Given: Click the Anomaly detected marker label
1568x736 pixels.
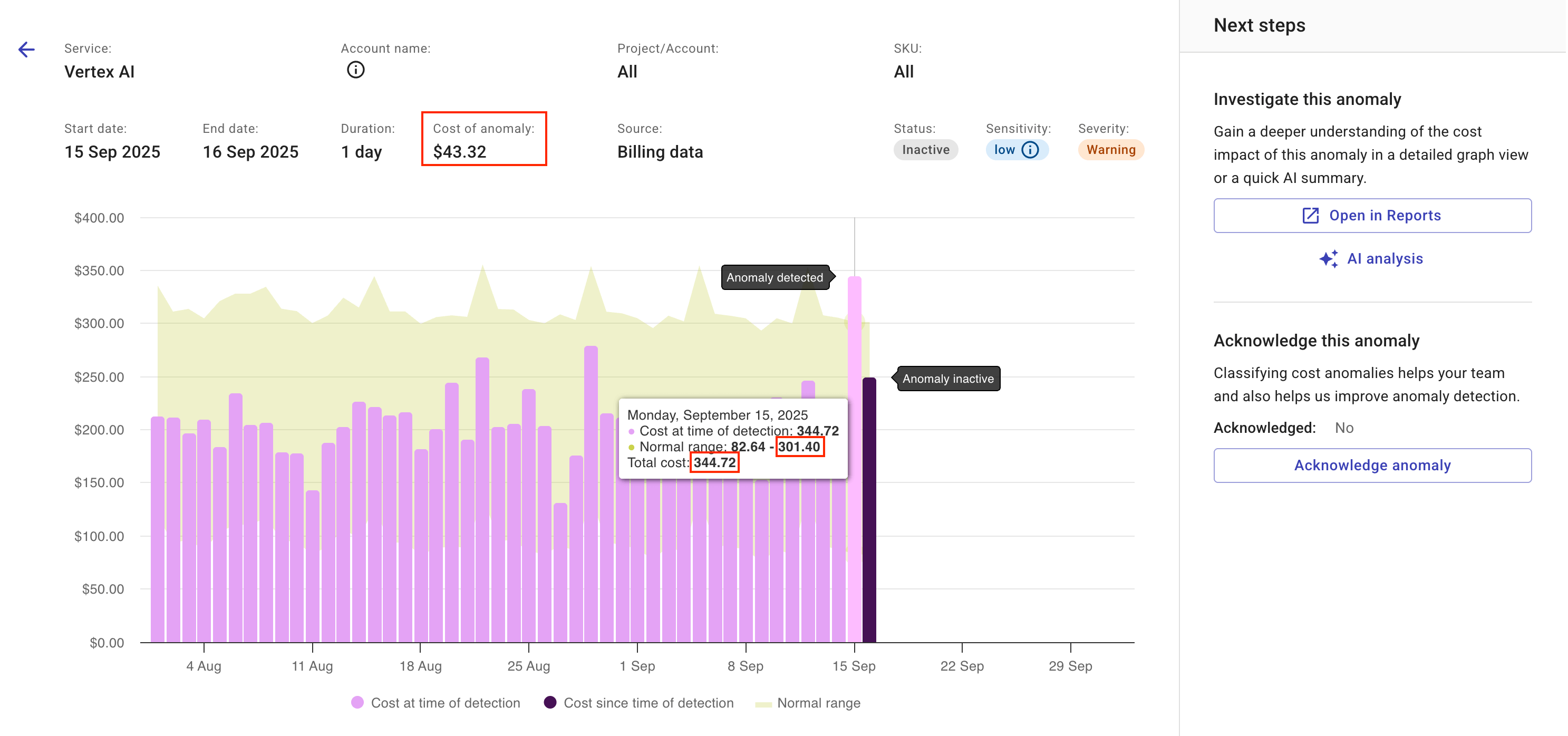Looking at the screenshot, I should pos(775,278).
